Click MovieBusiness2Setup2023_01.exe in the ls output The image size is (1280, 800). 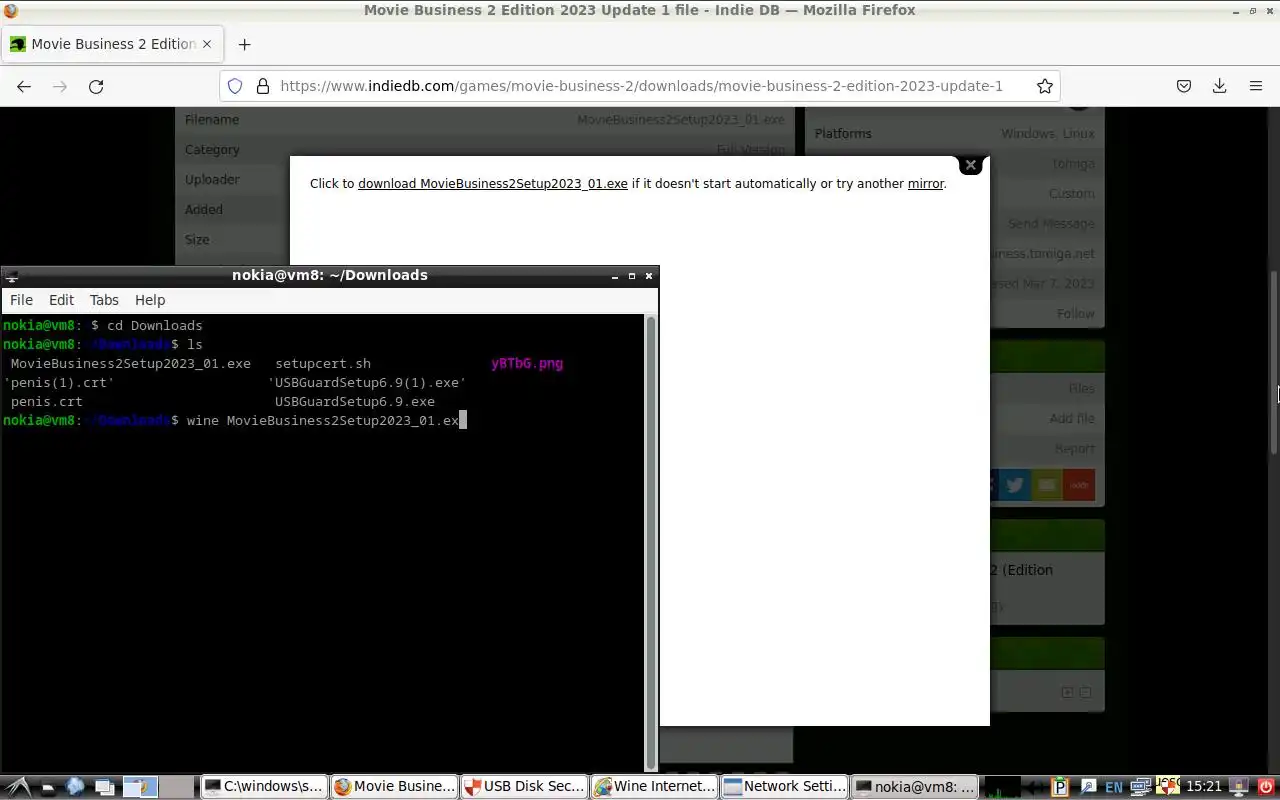[x=131, y=364]
